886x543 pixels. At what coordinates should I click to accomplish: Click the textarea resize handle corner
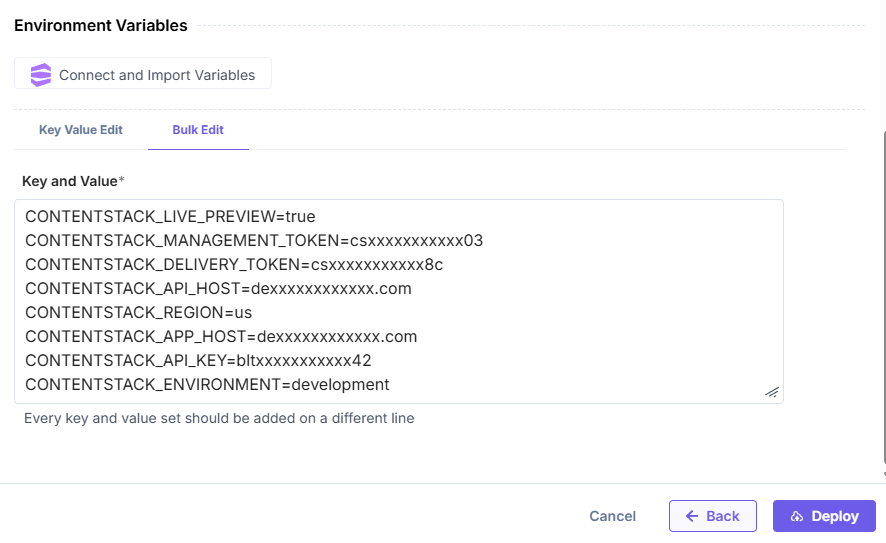pos(772,392)
